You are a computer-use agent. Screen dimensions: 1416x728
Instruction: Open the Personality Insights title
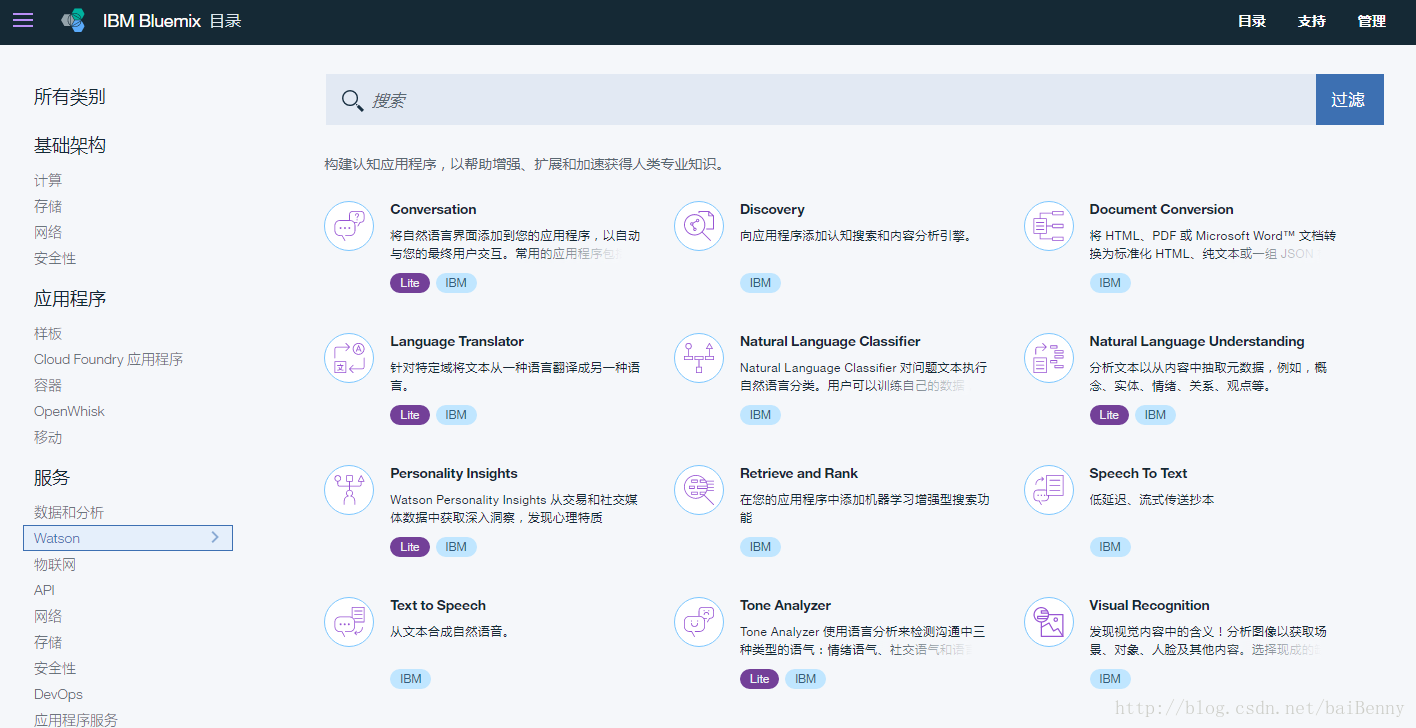(454, 473)
